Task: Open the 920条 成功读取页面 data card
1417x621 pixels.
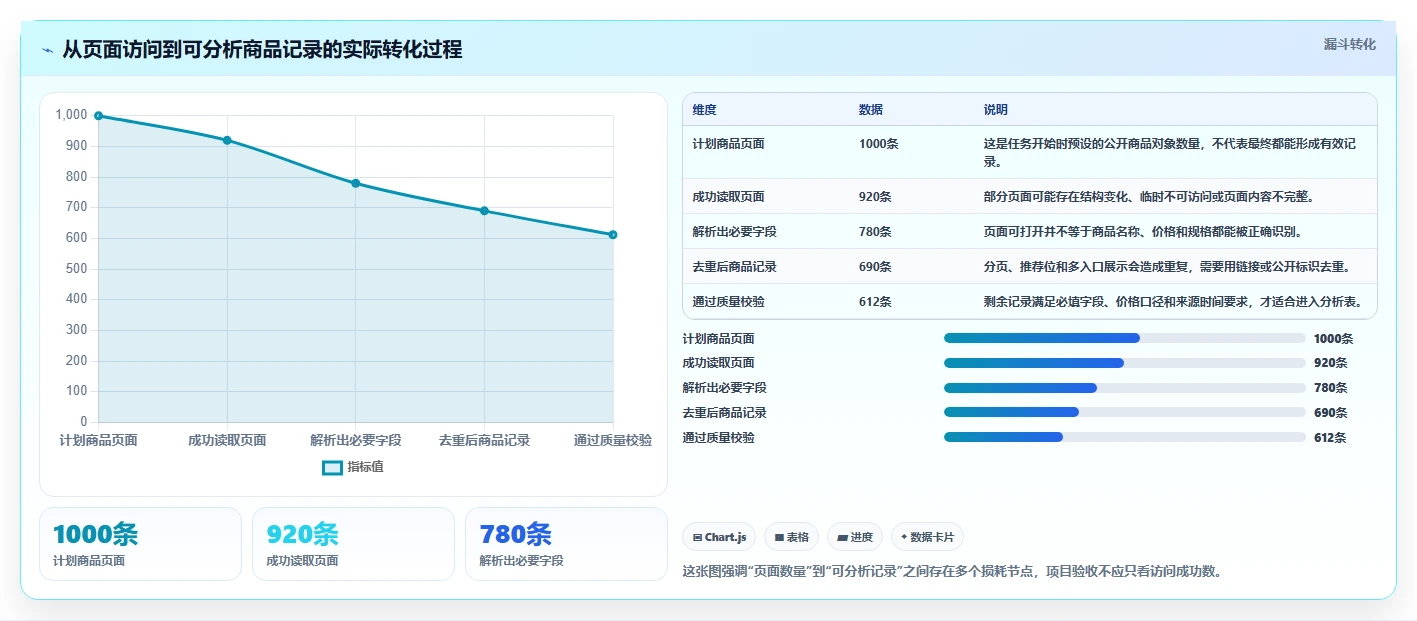Action: 353,544
